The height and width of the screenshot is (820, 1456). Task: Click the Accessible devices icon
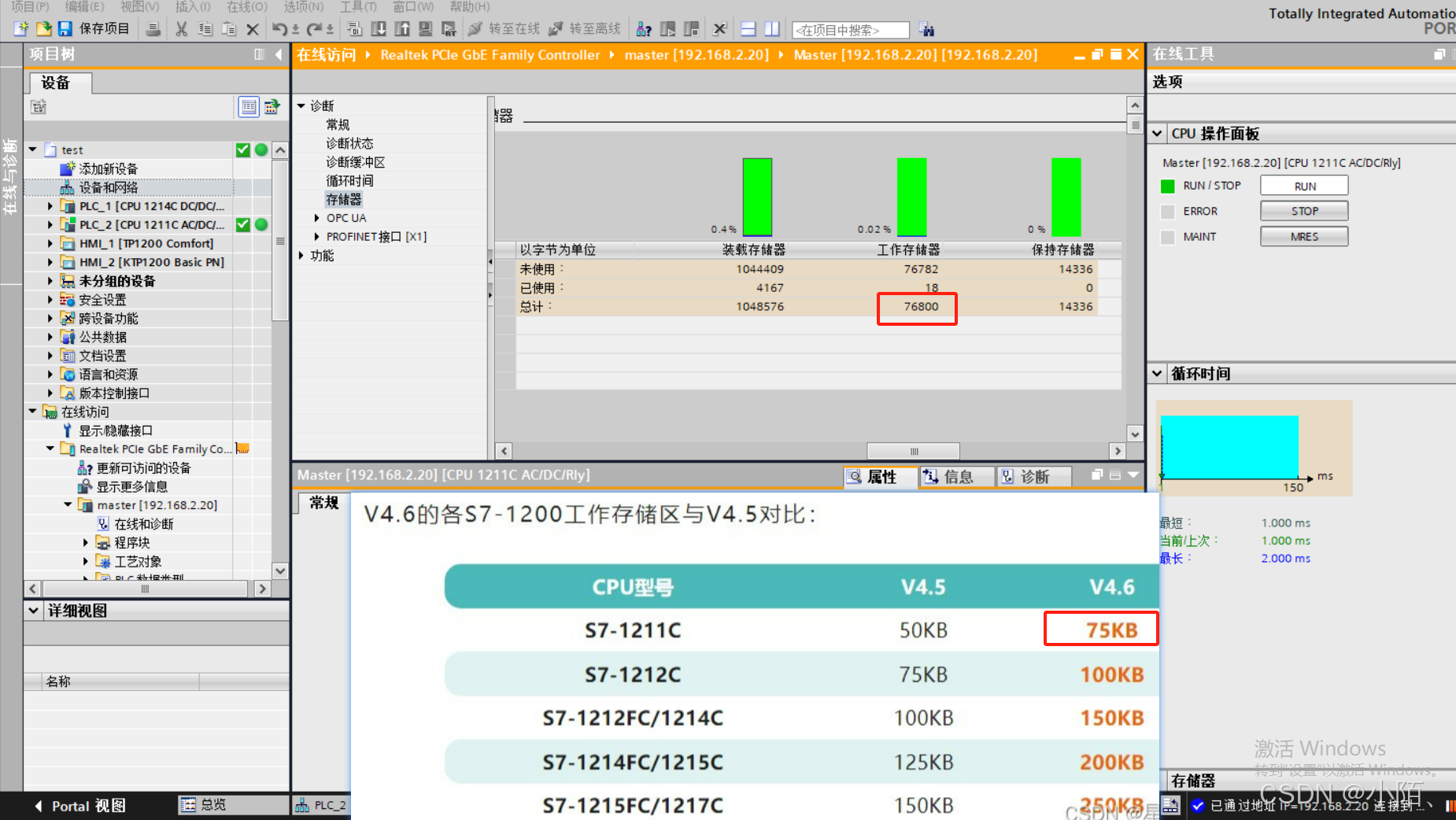[x=644, y=29]
